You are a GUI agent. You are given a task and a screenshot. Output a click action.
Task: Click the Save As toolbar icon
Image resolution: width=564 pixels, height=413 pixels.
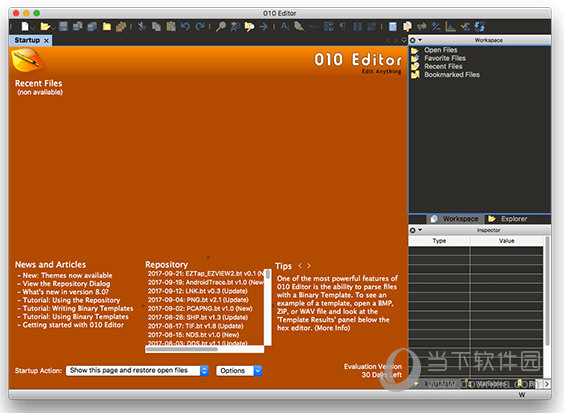point(77,26)
